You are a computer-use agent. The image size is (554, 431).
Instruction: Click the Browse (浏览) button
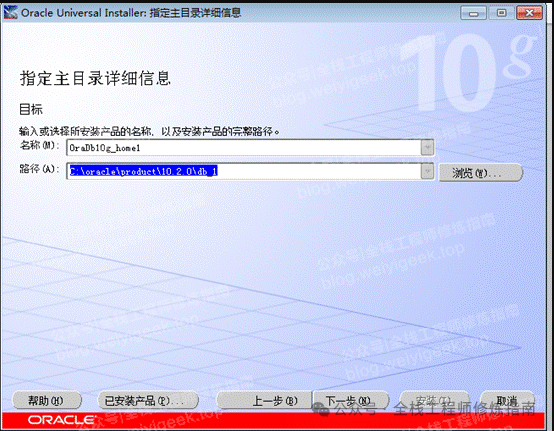pos(480,173)
